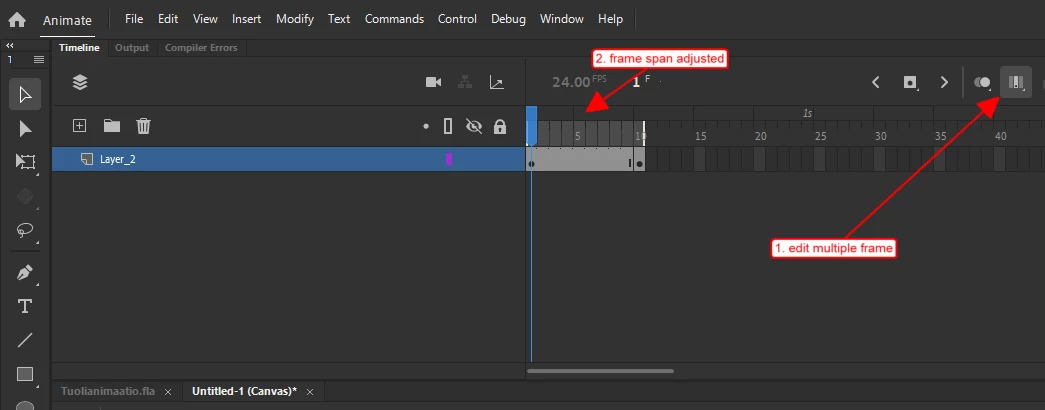This screenshot has width=1045, height=410.
Task: Toggle onion skin
Action: coord(982,83)
